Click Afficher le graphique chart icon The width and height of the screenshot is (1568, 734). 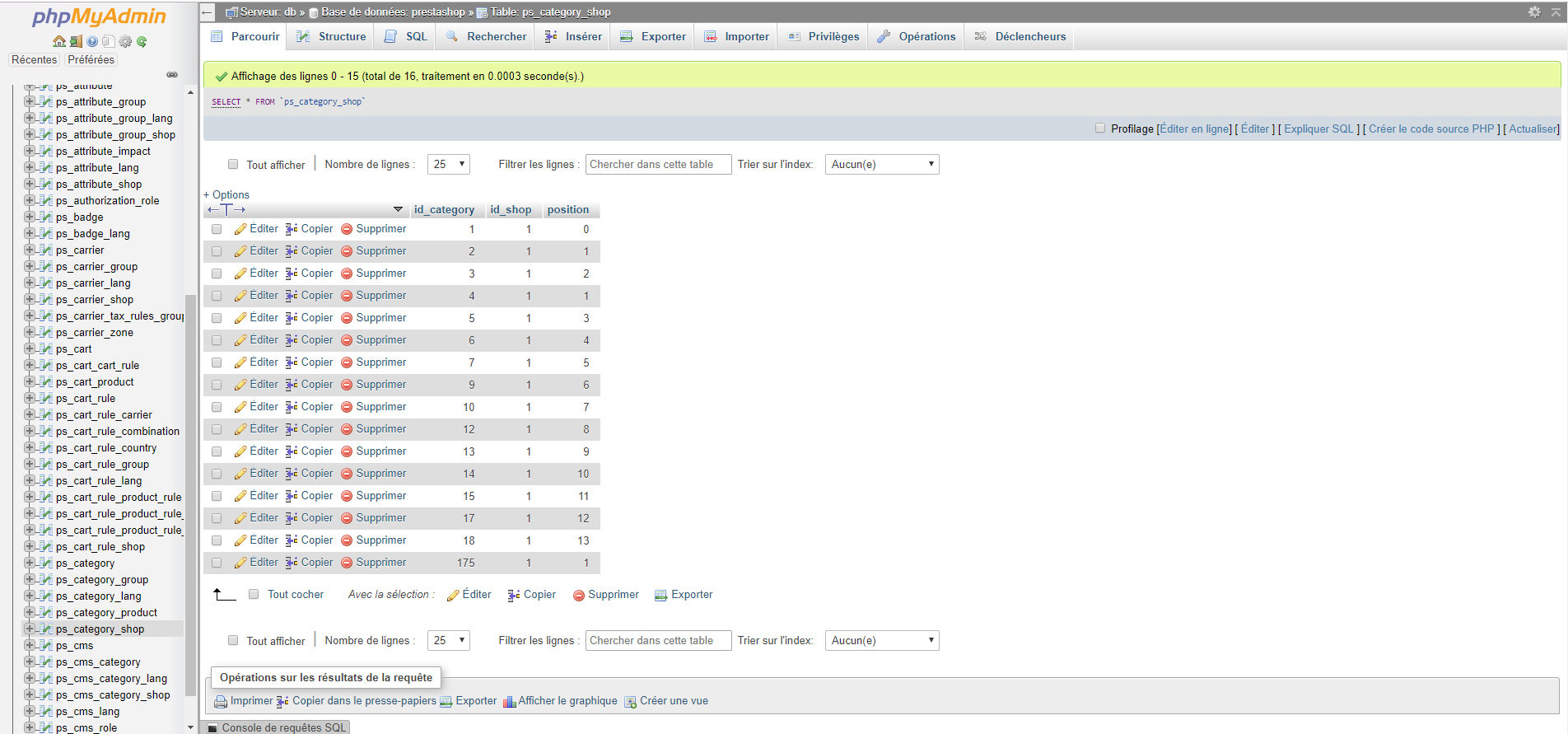509,702
